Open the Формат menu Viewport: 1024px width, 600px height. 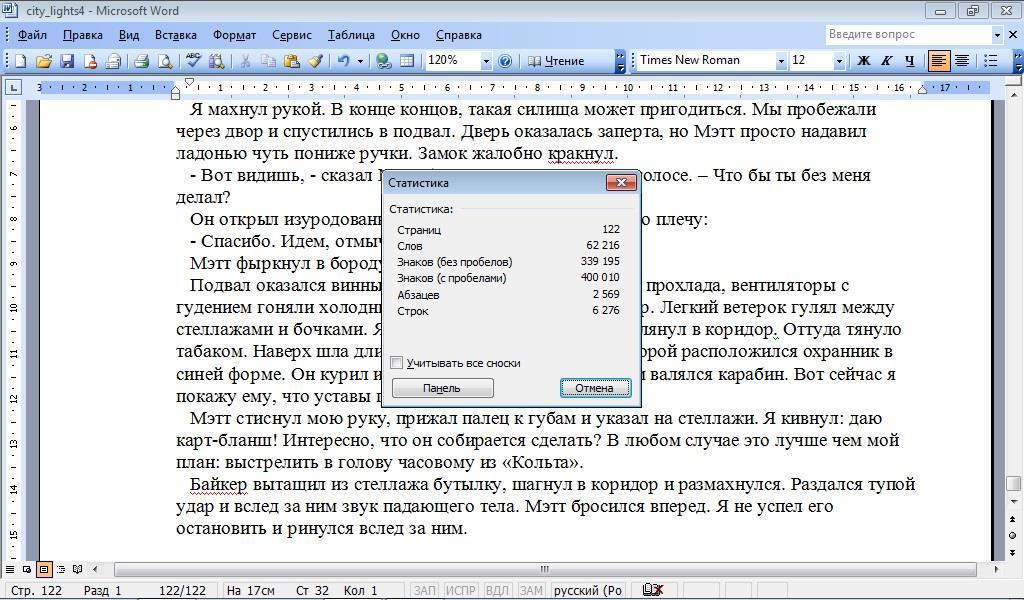point(234,35)
